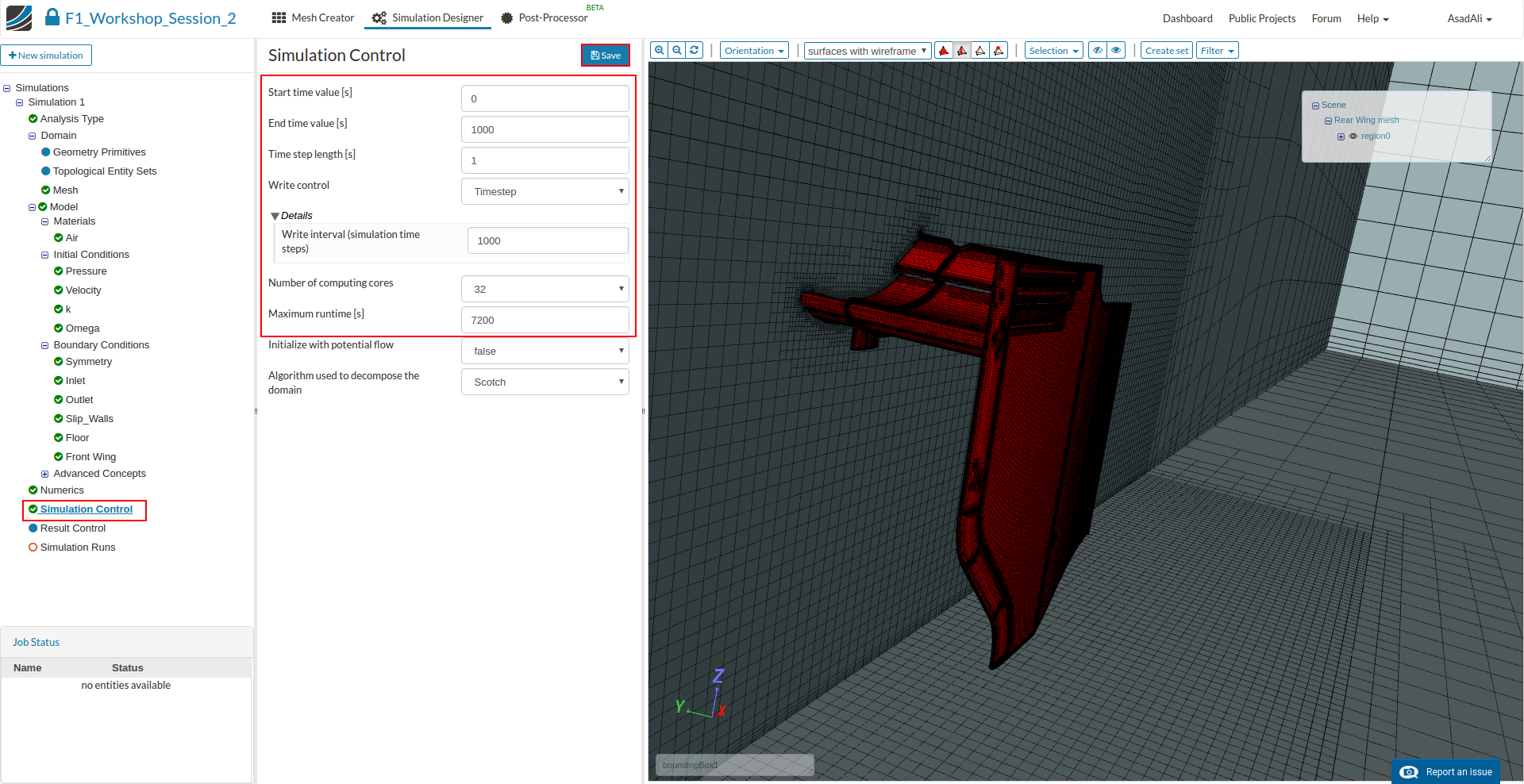
Task: Click the show all eye icon in toolbar
Action: coord(1116,51)
